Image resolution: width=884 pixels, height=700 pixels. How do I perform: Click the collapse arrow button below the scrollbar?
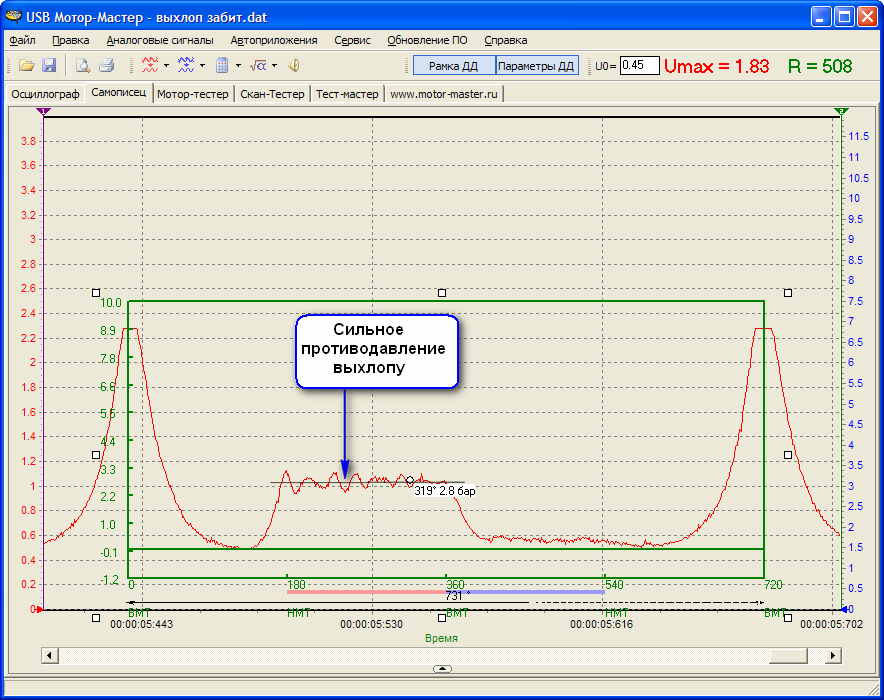tap(443, 668)
